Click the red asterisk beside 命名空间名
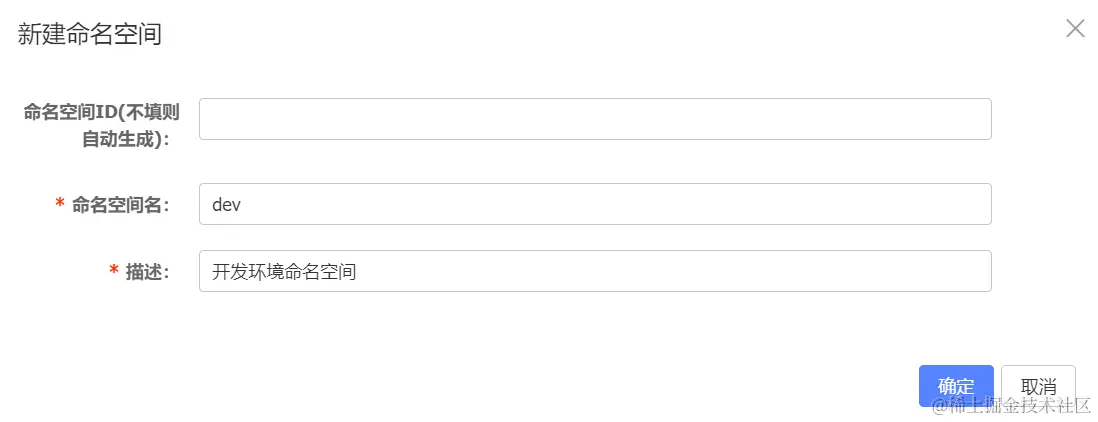 click(x=60, y=204)
